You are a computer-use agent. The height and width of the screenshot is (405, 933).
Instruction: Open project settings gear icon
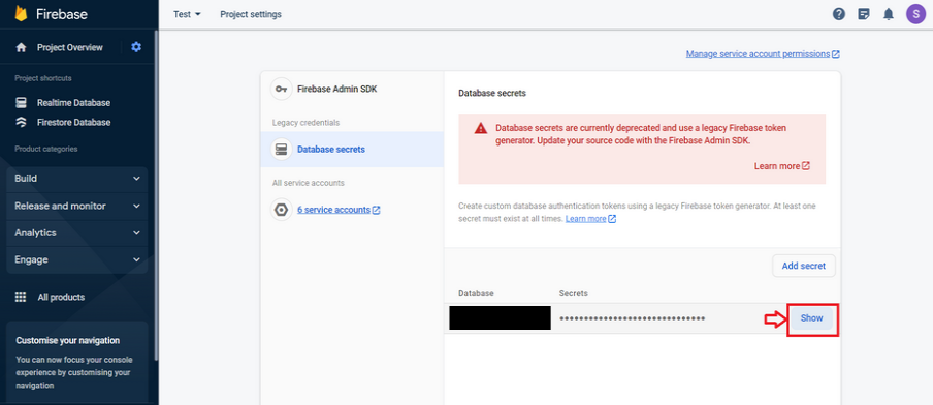pos(136,47)
